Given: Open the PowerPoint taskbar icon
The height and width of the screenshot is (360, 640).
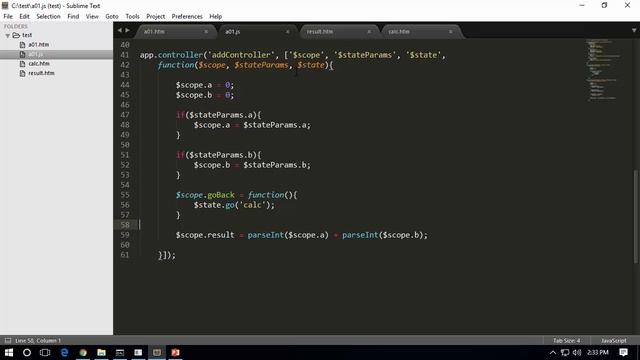Looking at the screenshot, I should click(x=176, y=352).
